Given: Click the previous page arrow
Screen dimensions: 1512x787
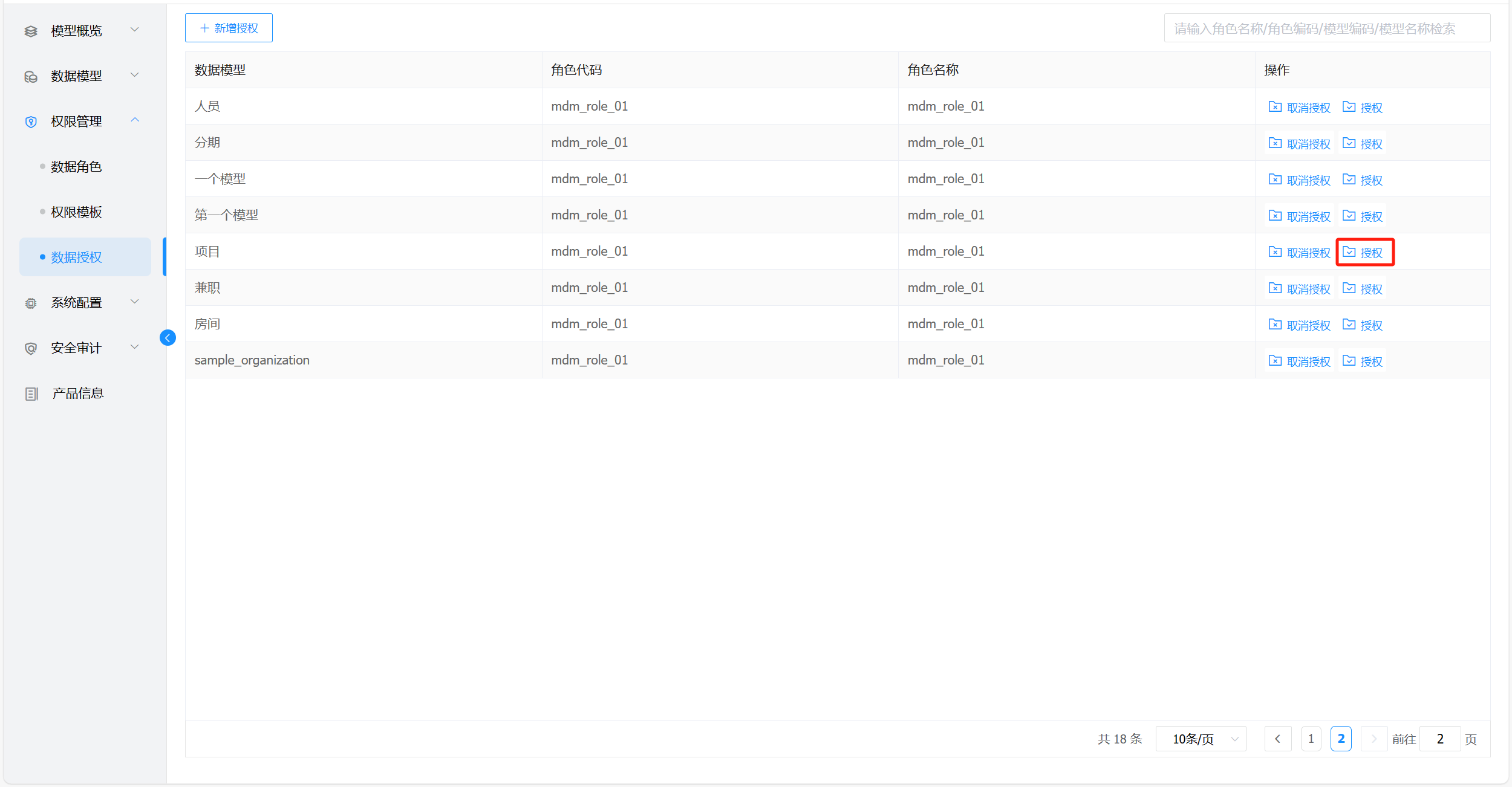Looking at the screenshot, I should tap(1277, 739).
